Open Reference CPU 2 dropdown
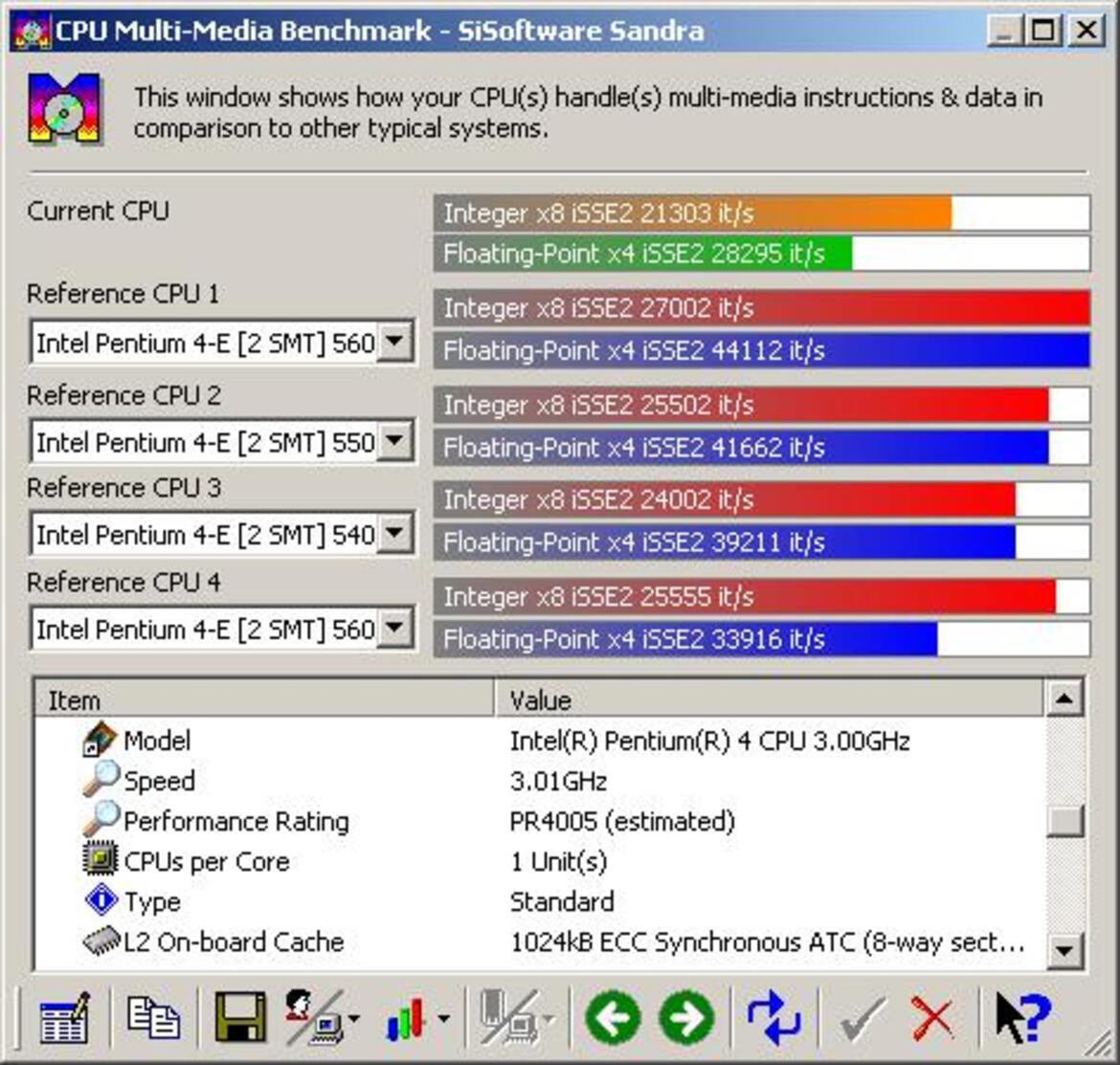This screenshot has height=1065, width=1120. (x=394, y=442)
